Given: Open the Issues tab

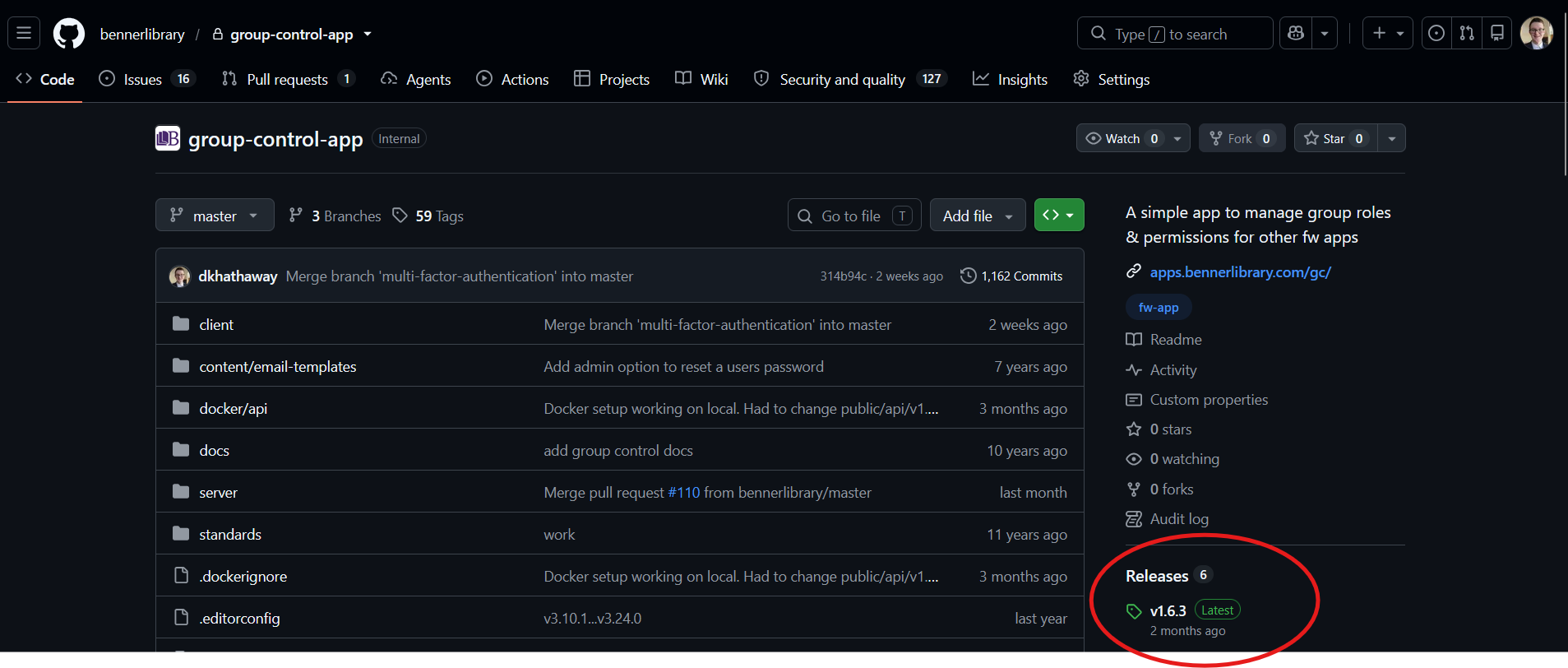Looking at the screenshot, I should (146, 79).
